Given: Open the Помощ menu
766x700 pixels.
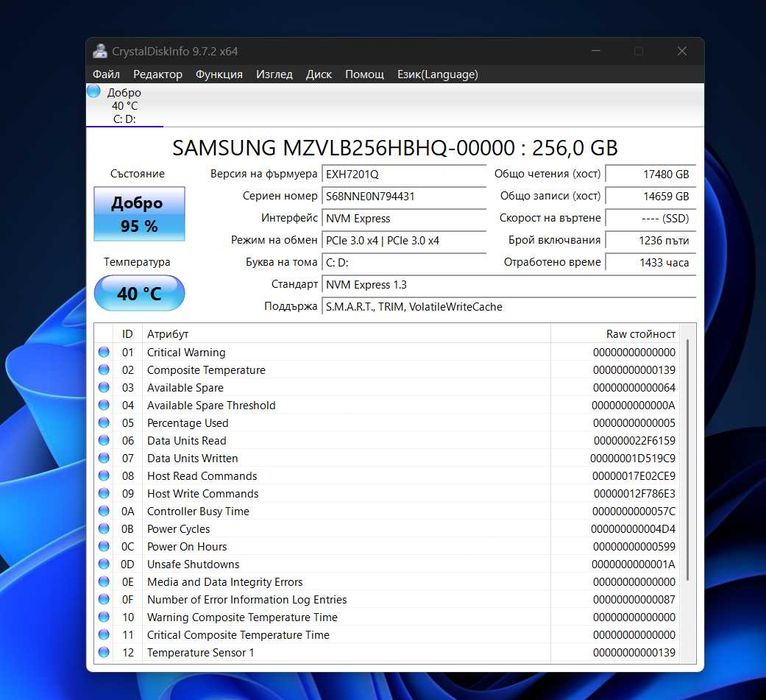Looking at the screenshot, I should tap(364, 74).
